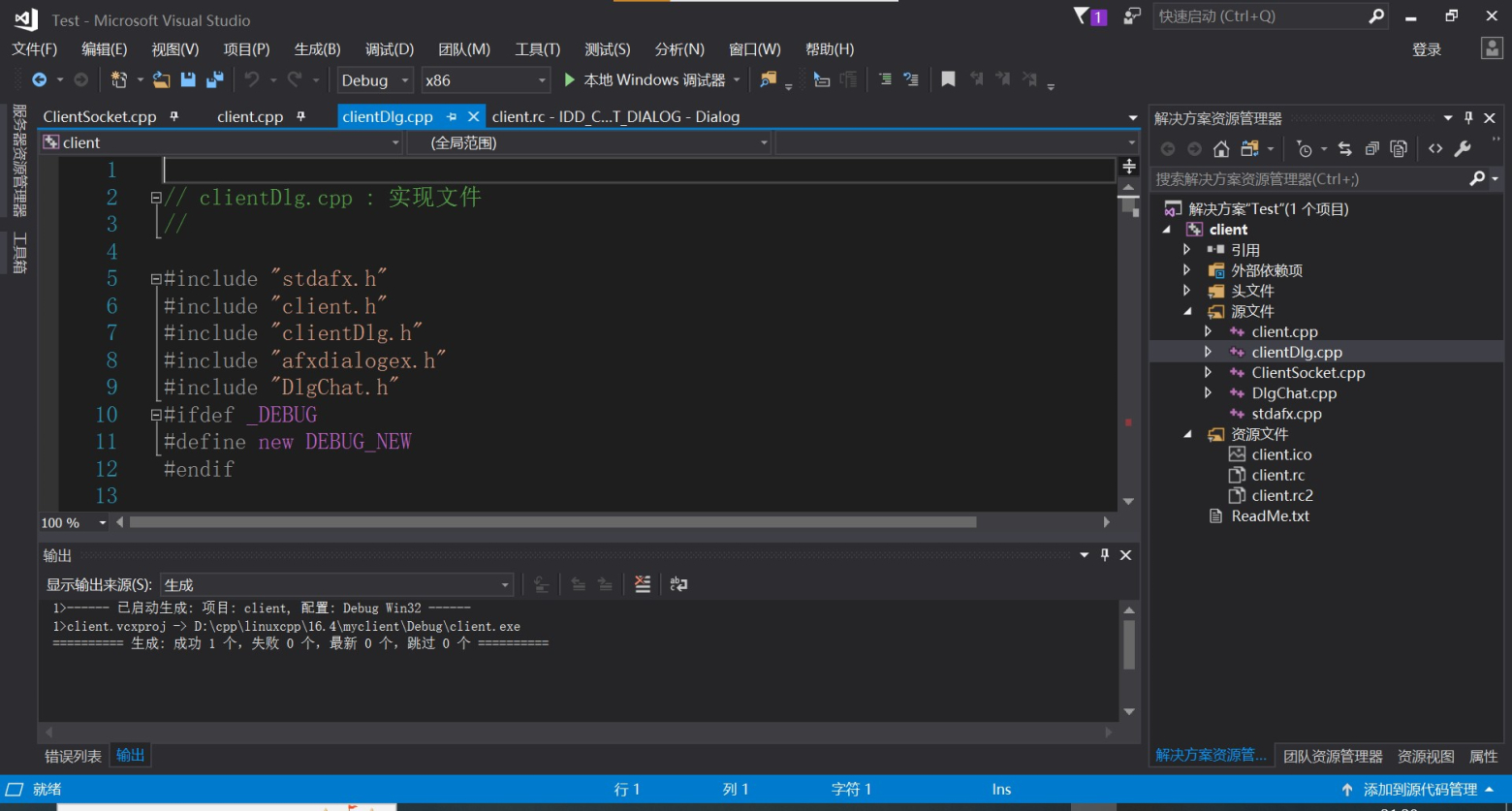This screenshot has width=1512, height=811.
Task: Click the Open File folder icon
Action: pos(161,79)
